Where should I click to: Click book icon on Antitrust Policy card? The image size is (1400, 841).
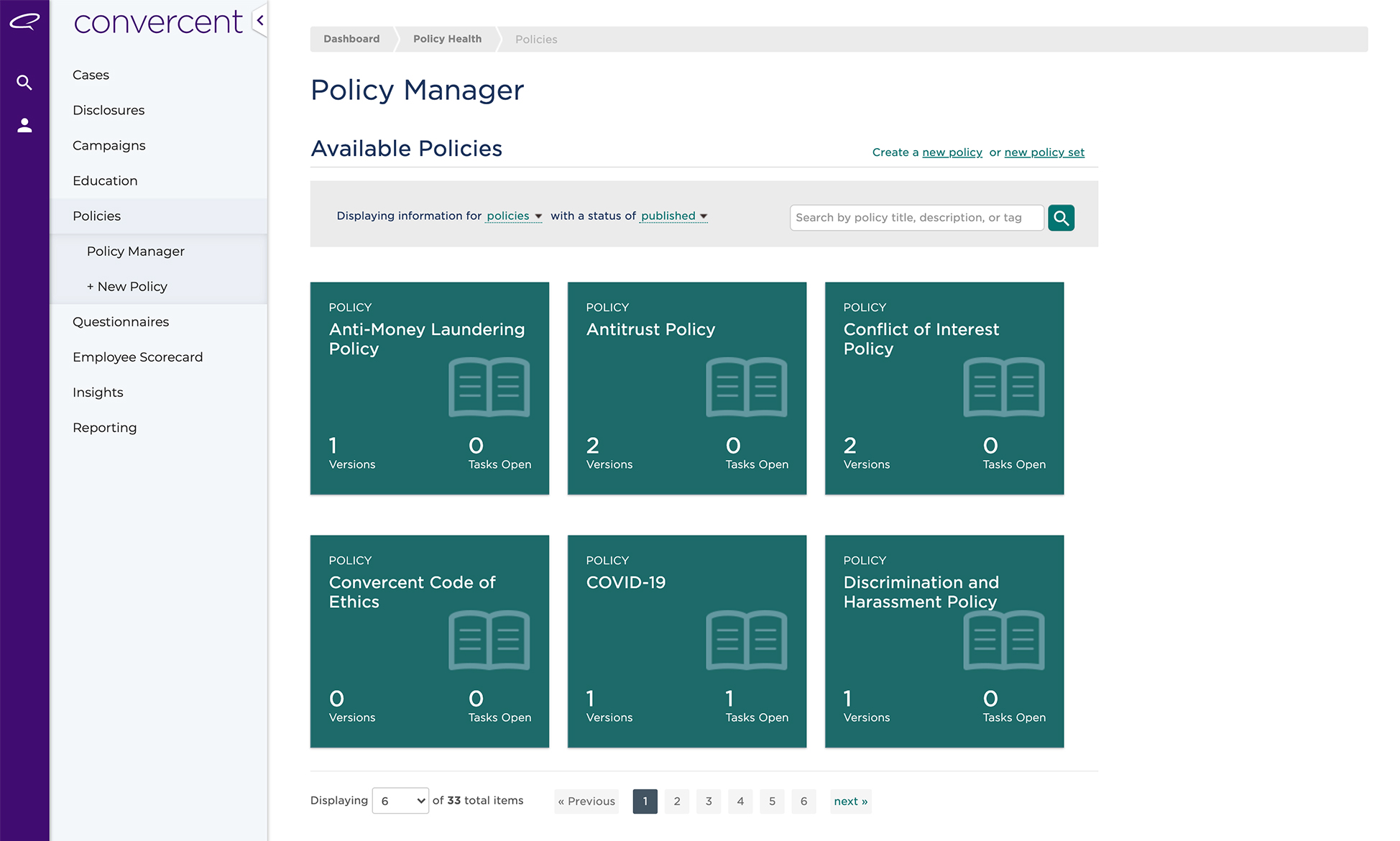pyautogui.click(x=746, y=387)
